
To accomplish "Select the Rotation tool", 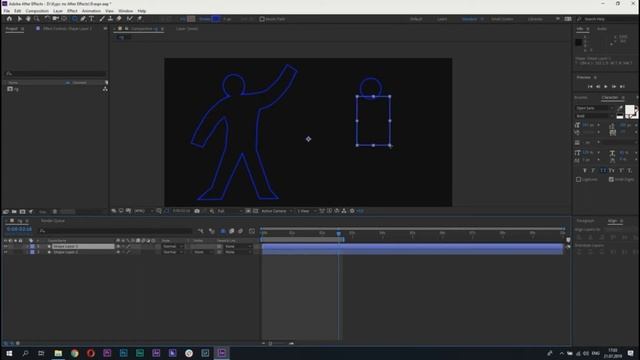I will (47, 19).
